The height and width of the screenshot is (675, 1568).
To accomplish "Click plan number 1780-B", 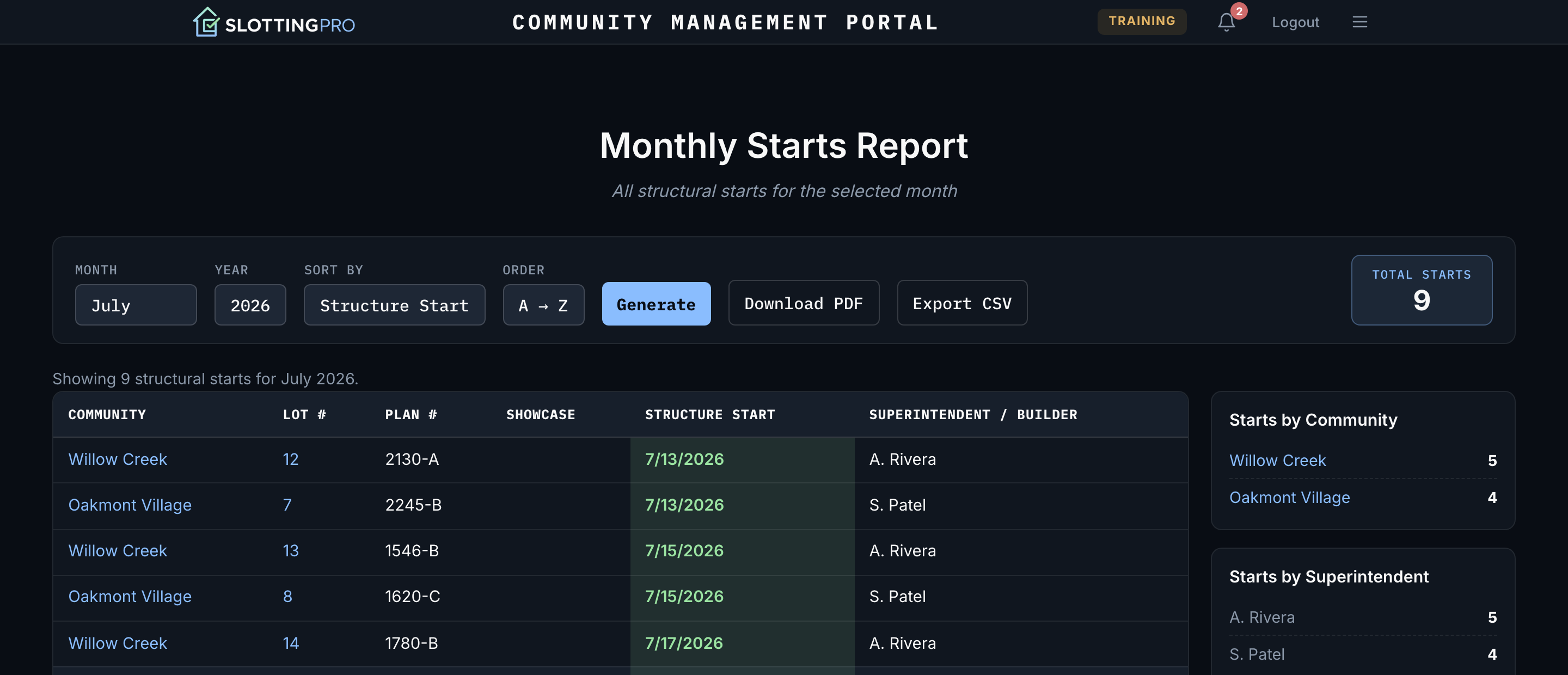I will pyautogui.click(x=411, y=643).
